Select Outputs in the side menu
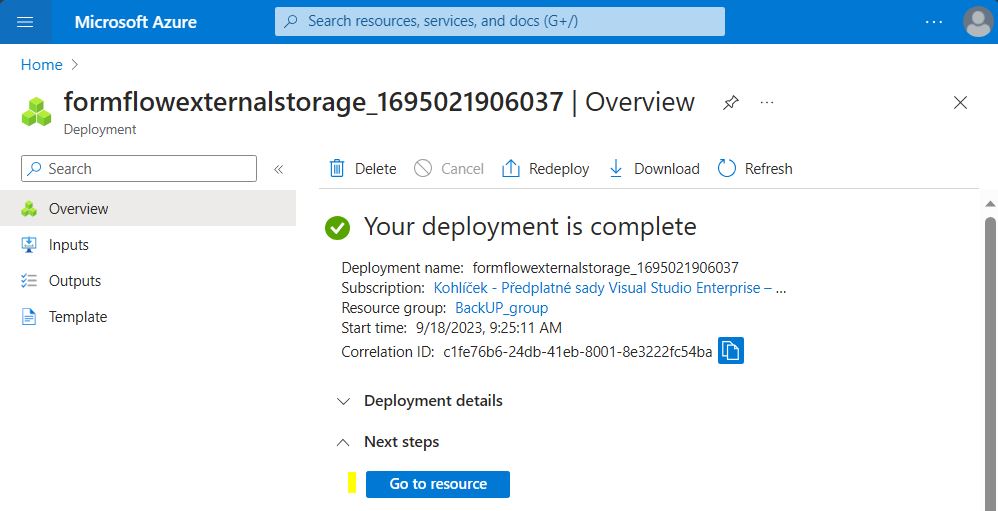The height and width of the screenshot is (511, 998). tap(74, 281)
